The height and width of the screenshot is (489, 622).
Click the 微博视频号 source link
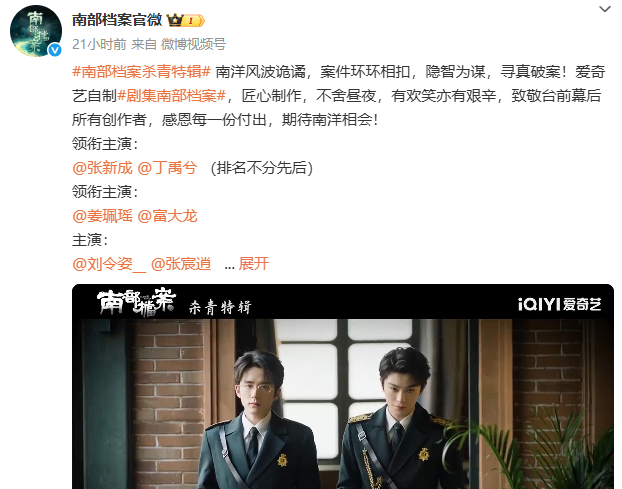[x=194, y=44]
